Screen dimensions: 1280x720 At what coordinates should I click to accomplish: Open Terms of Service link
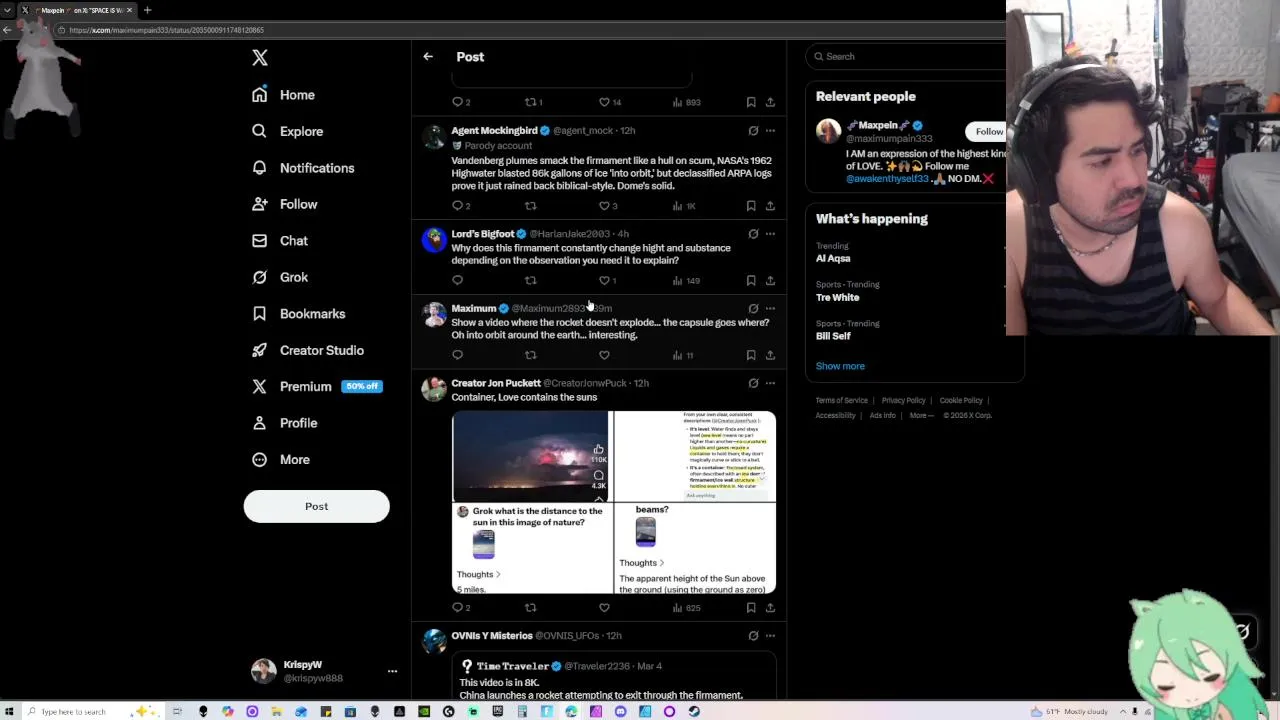click(x=842, y=401)
